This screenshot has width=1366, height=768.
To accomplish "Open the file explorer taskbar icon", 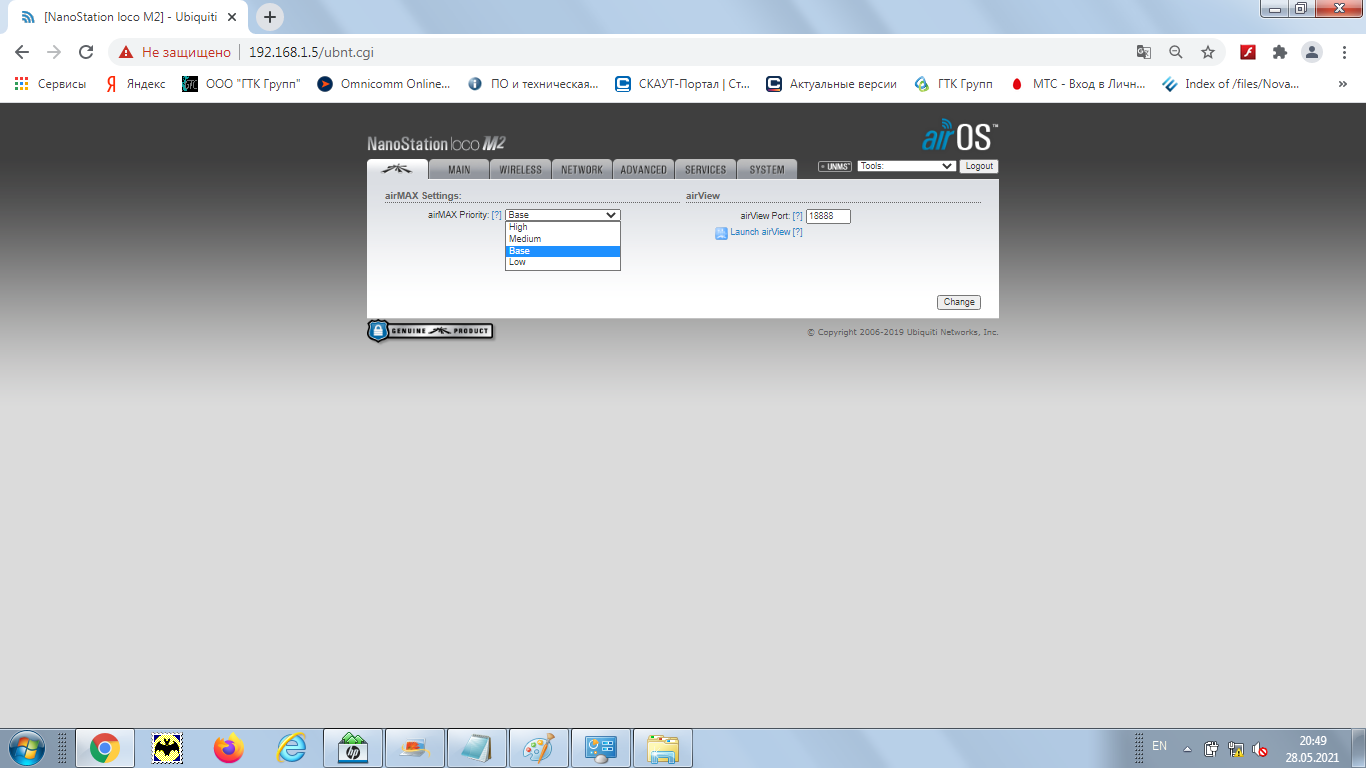I will (663, 748).
